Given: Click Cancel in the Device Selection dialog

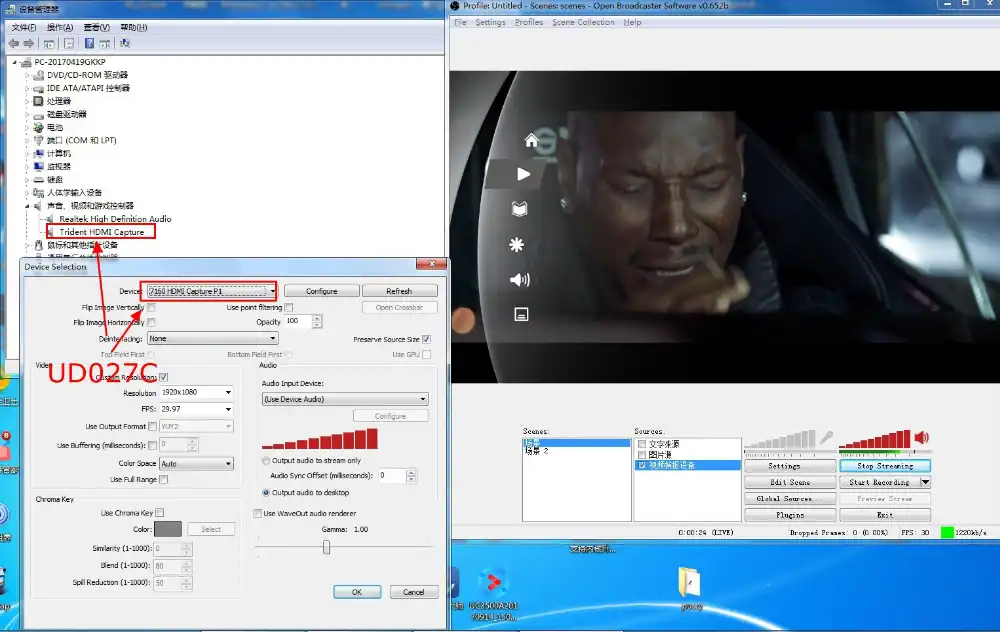Looking at the screenshot, I should click(414, 592).
